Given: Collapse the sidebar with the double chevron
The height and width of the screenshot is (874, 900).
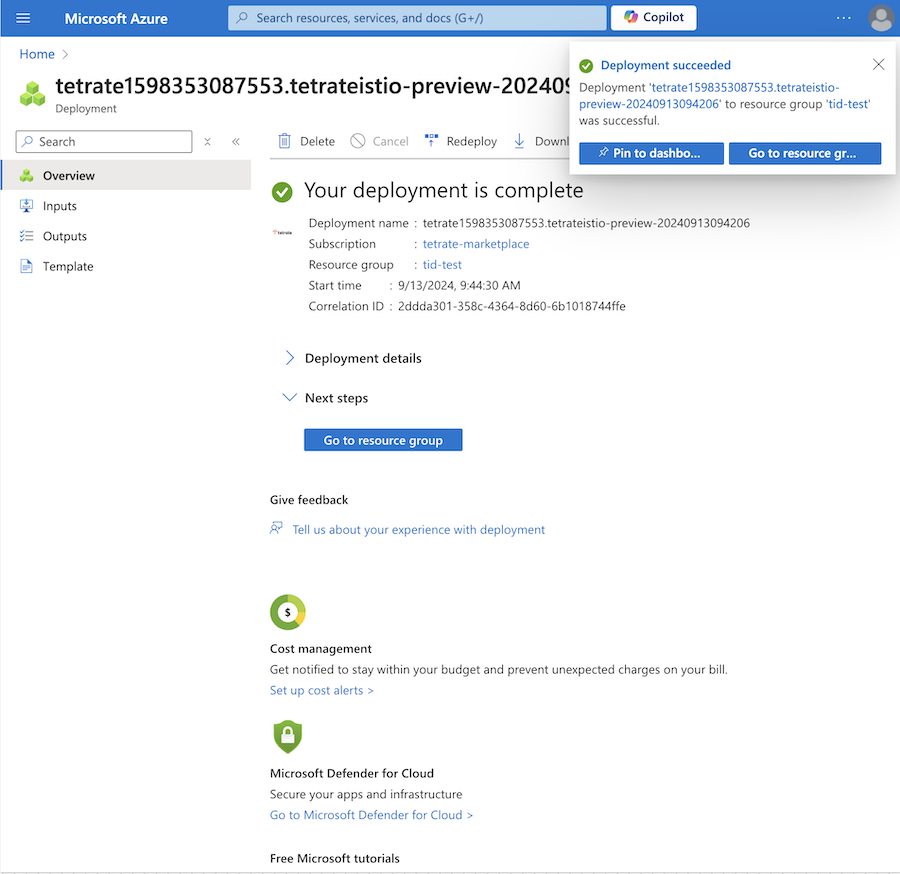Looking at the screenshot, I should 236,142.
